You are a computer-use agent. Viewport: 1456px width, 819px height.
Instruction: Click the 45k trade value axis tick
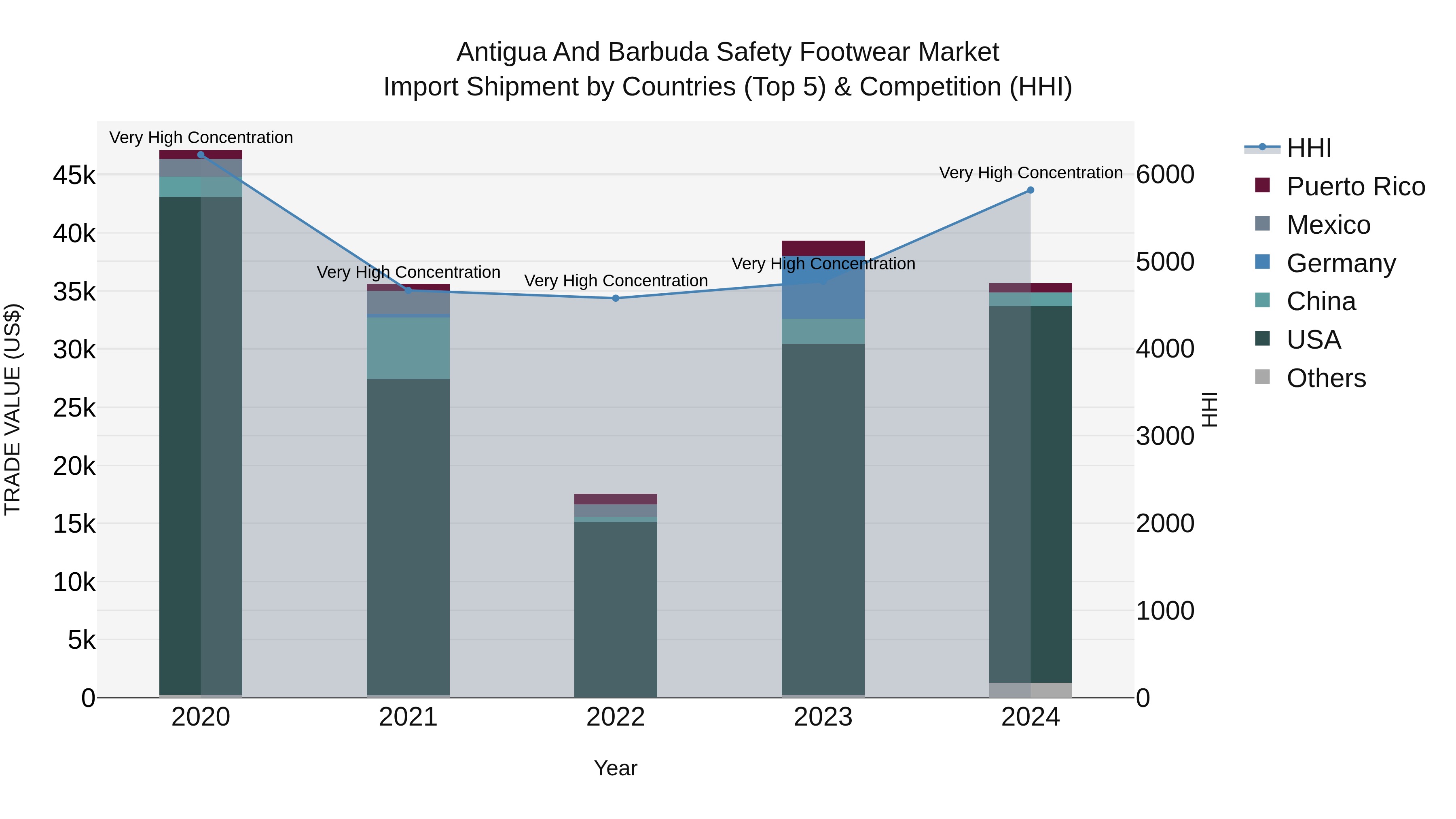point(74,175)
